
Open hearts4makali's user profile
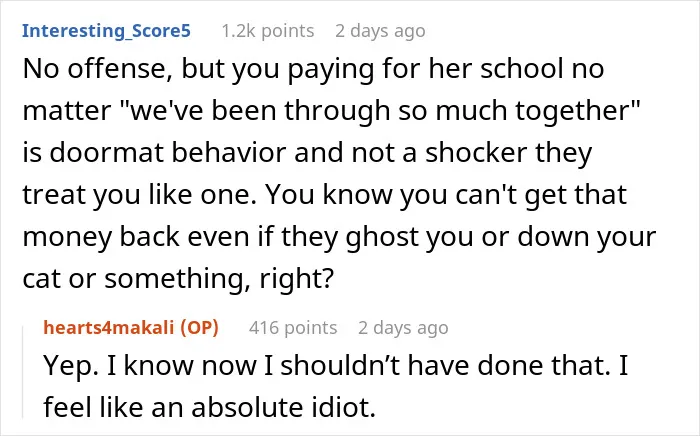click(108, 328)
